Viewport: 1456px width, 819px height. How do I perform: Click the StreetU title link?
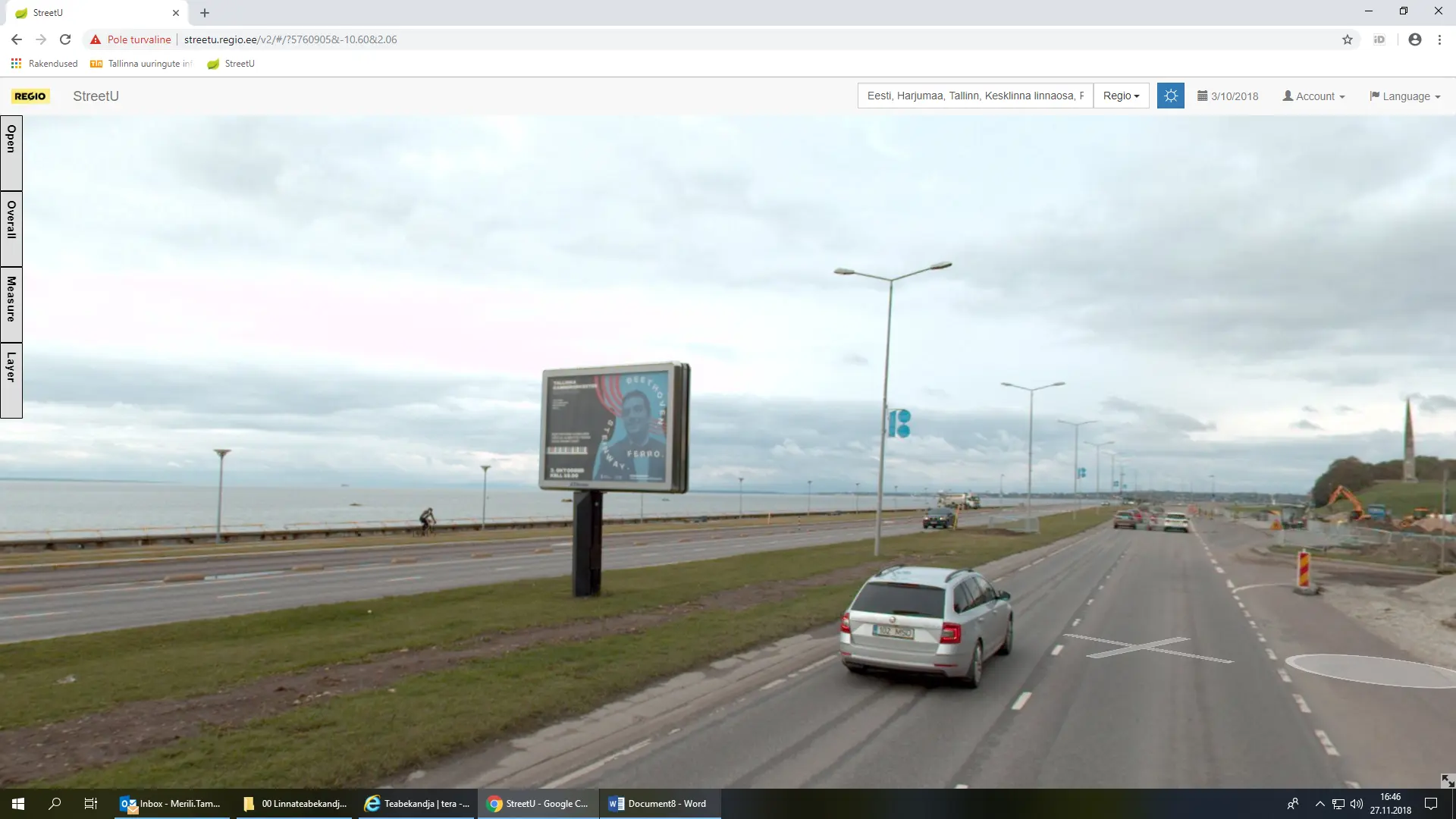[96, 96]
